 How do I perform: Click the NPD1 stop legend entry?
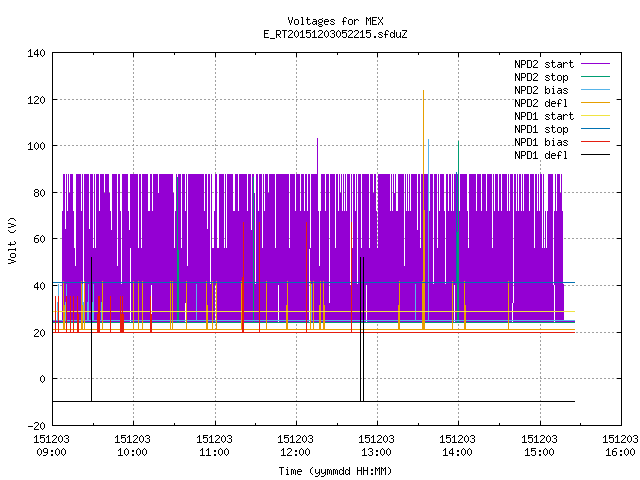pyautogui.click(x=541, y=129)
